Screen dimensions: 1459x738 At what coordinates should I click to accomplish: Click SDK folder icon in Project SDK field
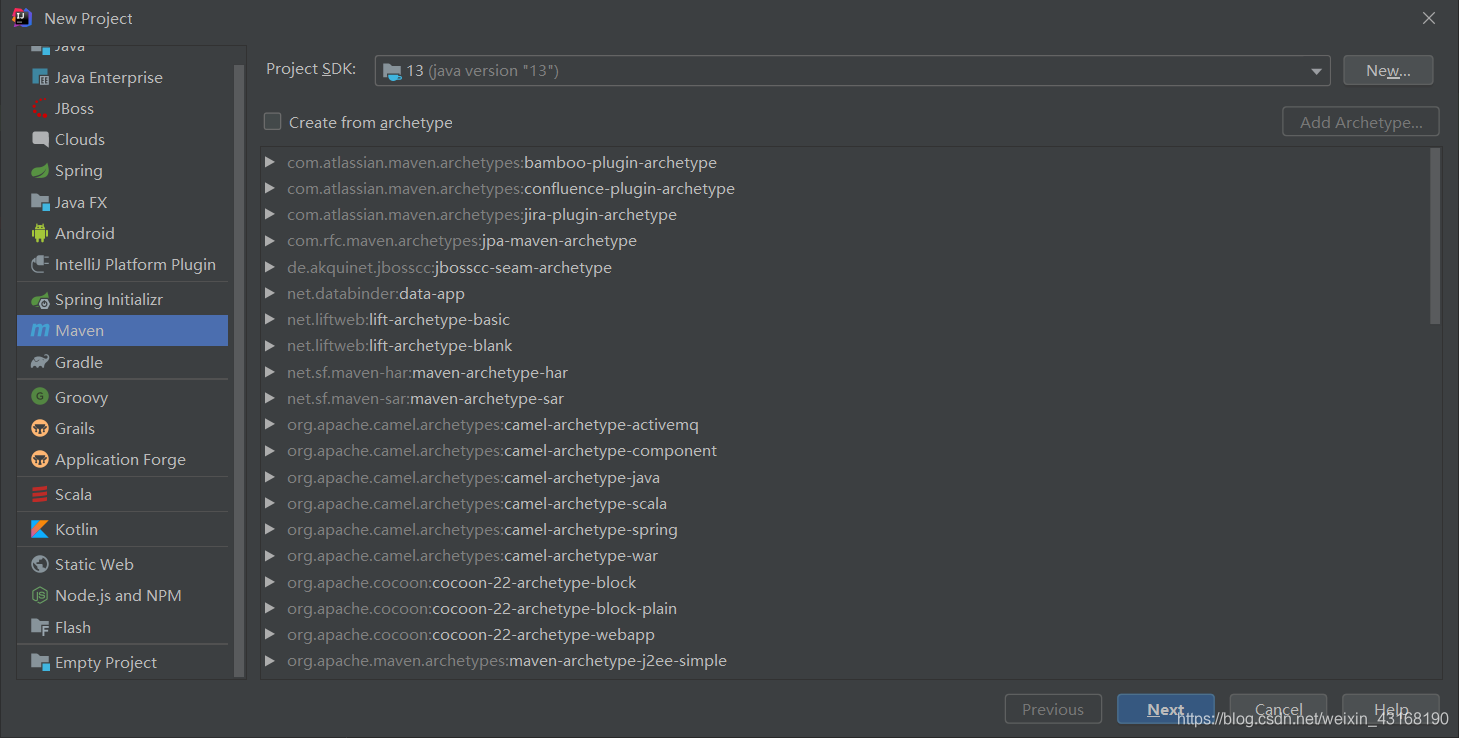(x=393, y=71)
